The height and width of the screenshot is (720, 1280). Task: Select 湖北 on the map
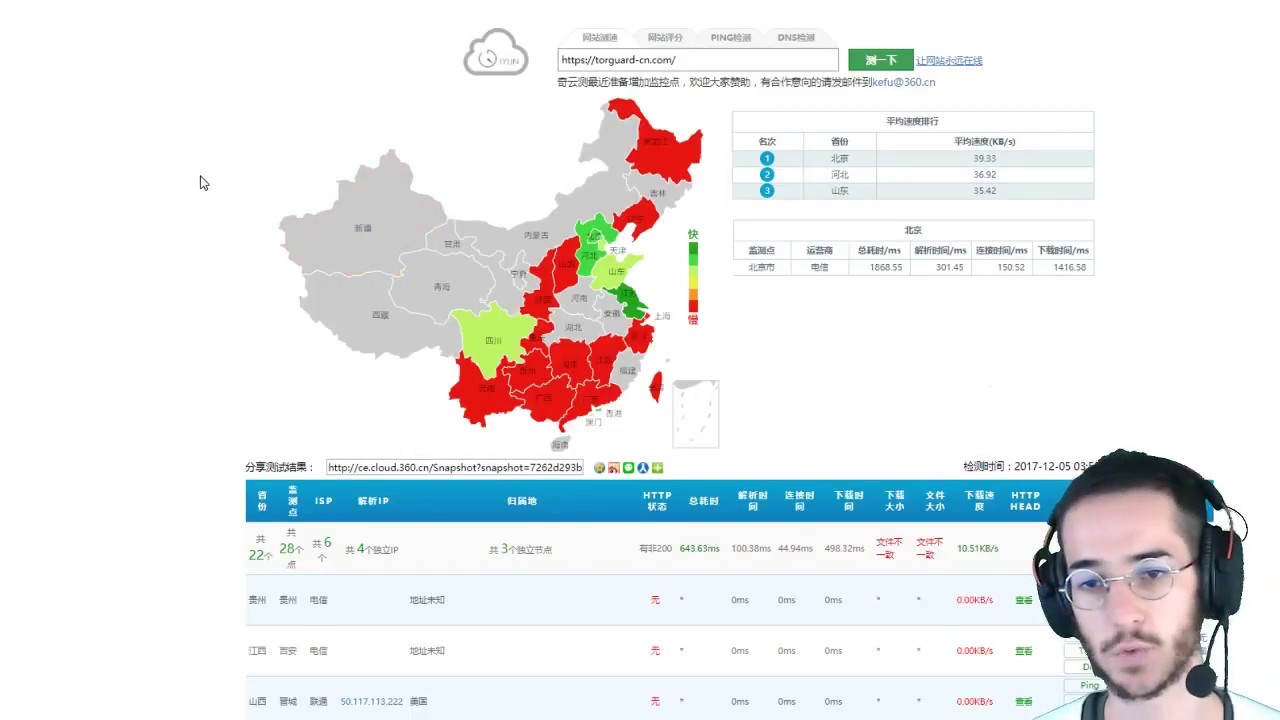[573, 327]
